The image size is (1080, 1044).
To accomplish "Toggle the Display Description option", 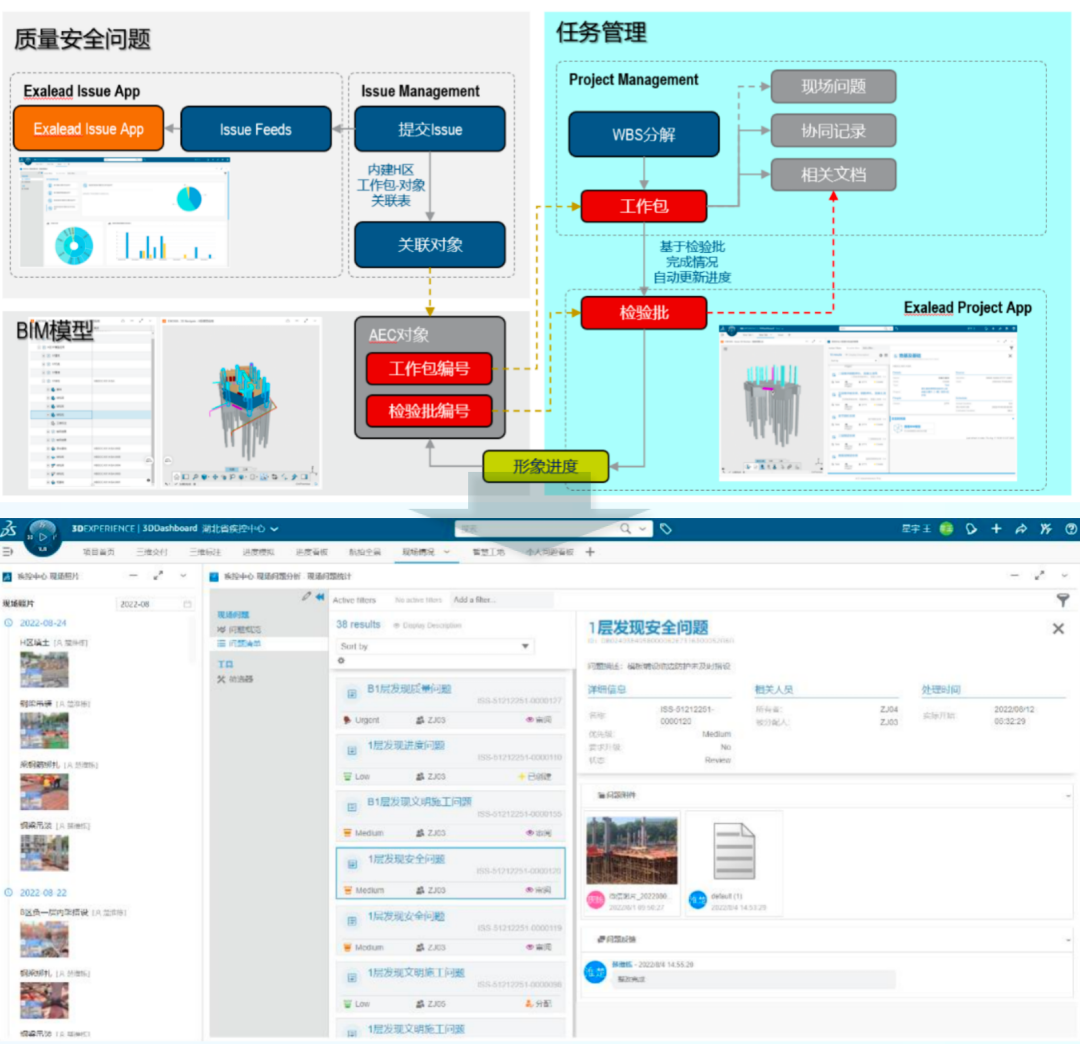I will click(x=427, y=625).
